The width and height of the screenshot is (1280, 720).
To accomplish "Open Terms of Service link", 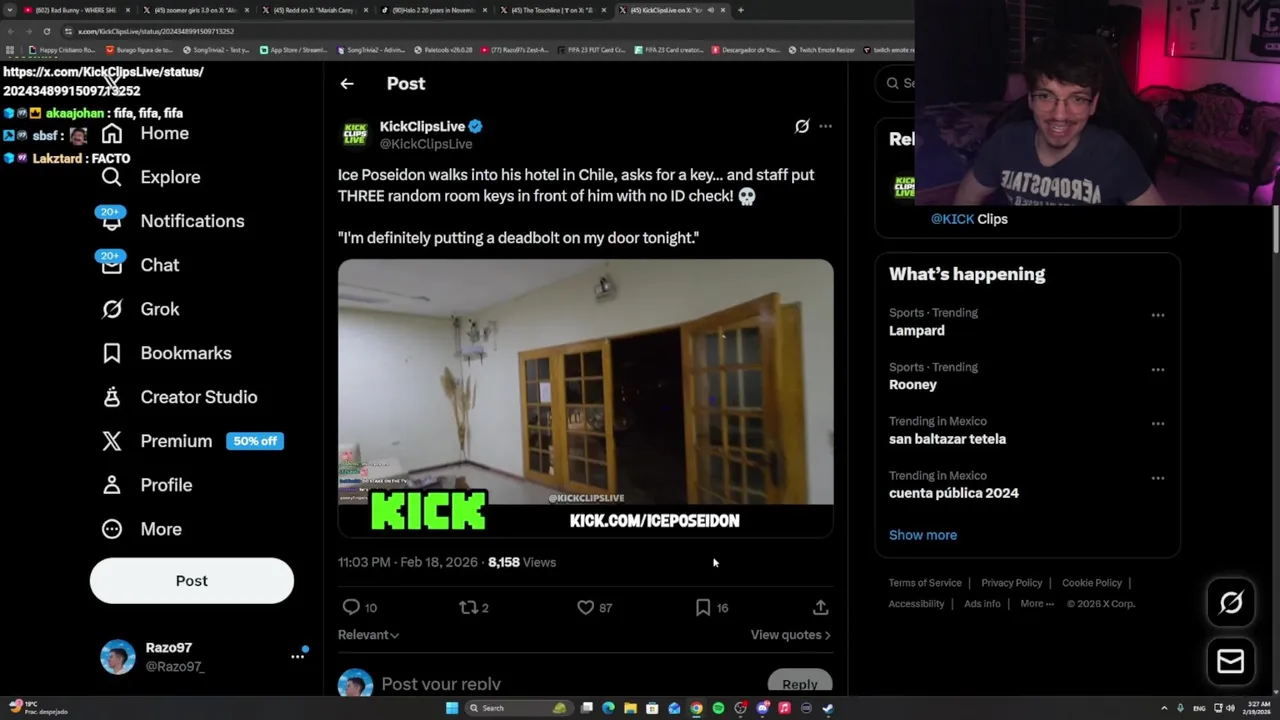I will point(925,583).
